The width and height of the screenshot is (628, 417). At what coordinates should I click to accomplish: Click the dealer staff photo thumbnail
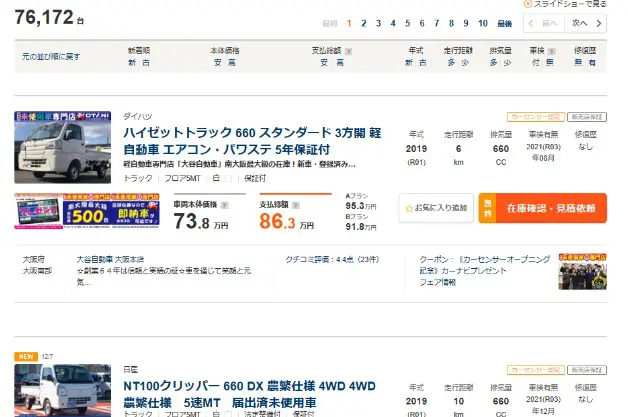tap(582, 272)
